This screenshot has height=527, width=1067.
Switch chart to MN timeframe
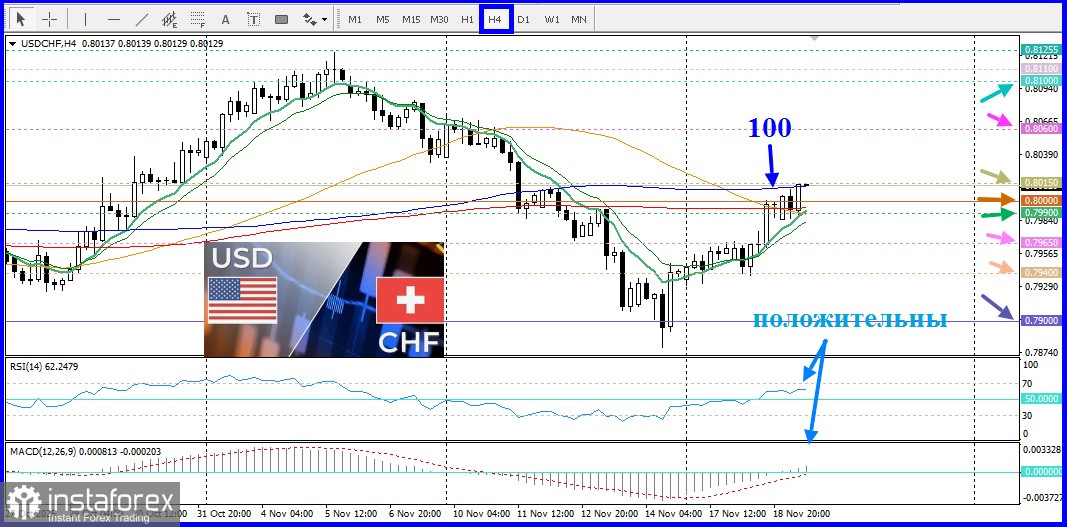[578, 20]
